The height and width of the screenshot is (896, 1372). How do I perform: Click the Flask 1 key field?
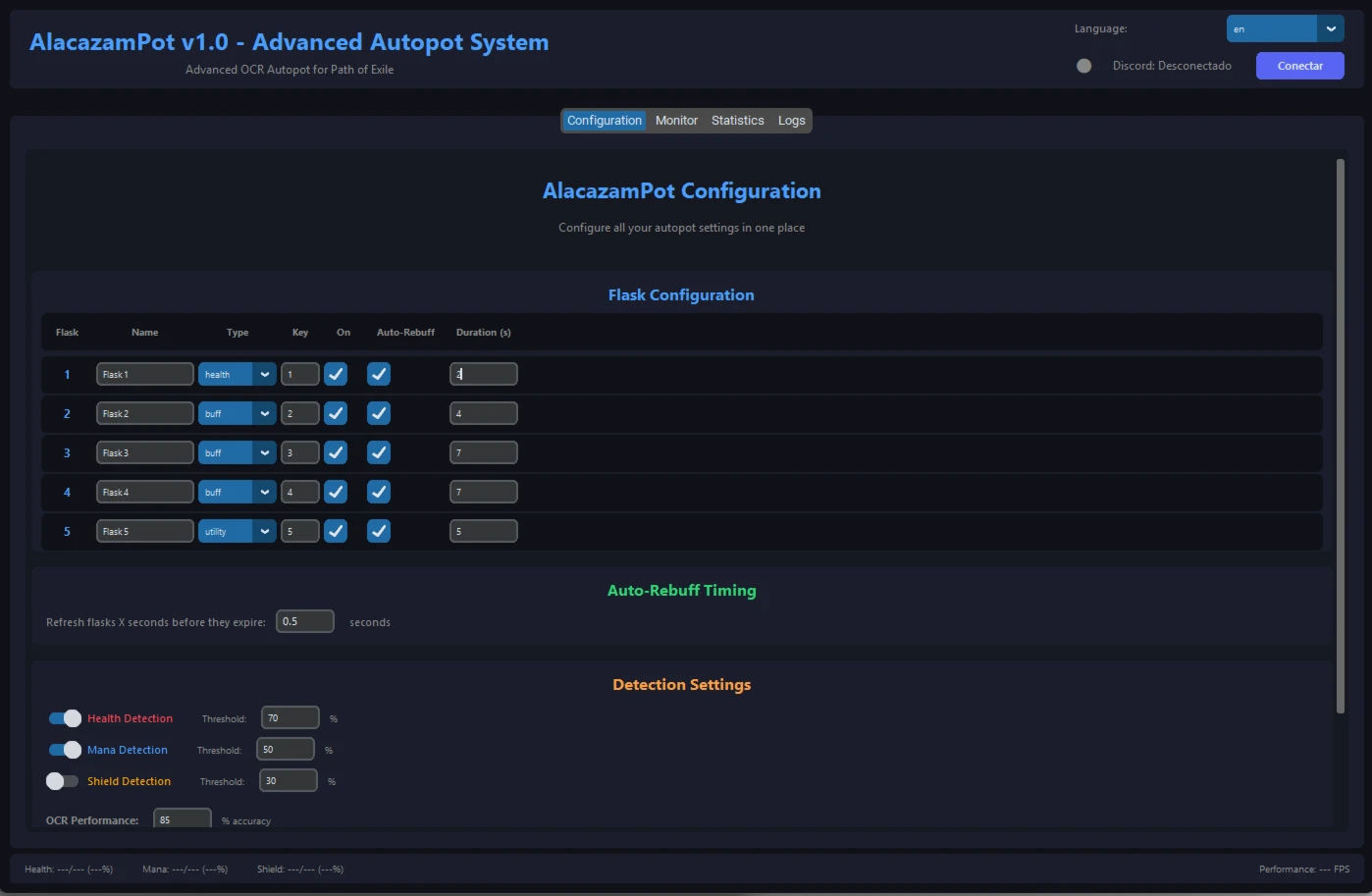[300, 374]
